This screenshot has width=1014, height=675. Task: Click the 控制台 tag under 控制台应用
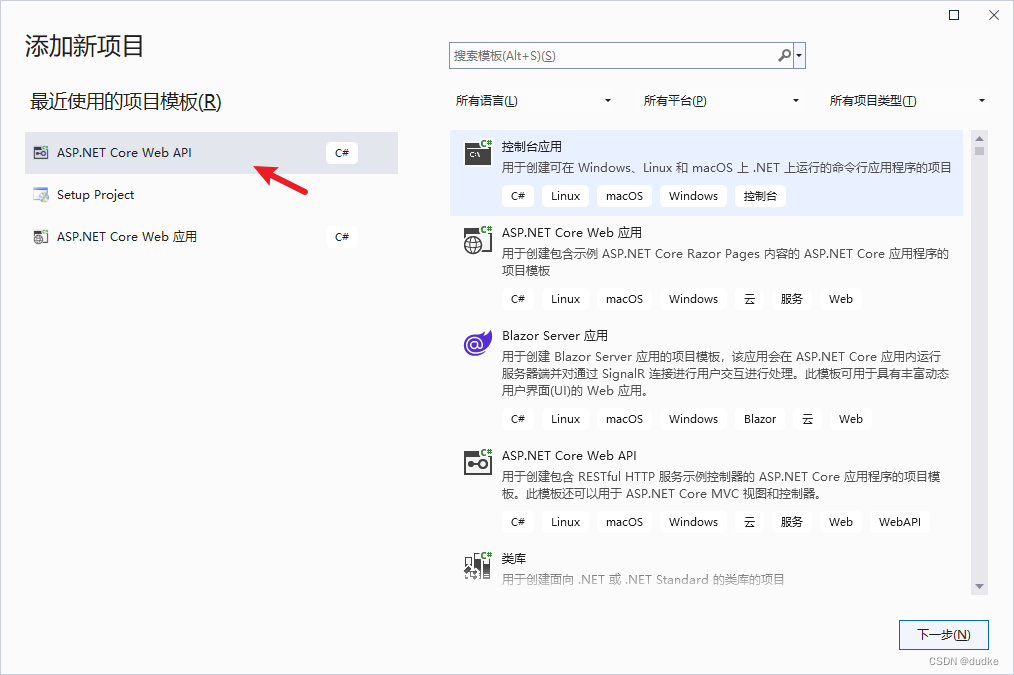[x=760, y=196]
